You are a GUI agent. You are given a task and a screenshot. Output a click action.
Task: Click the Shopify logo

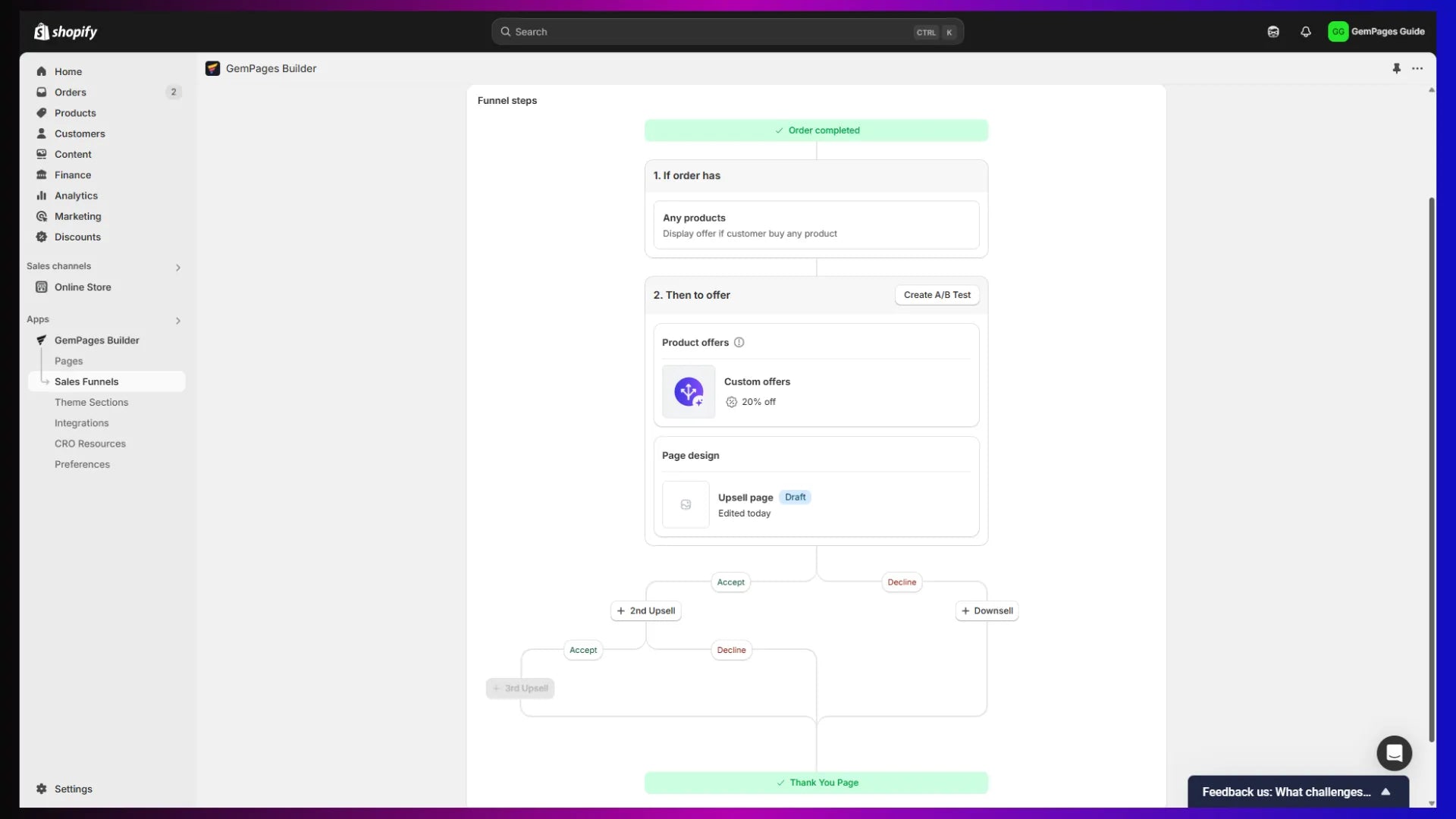pyautogui.click(x=66, y=32)
